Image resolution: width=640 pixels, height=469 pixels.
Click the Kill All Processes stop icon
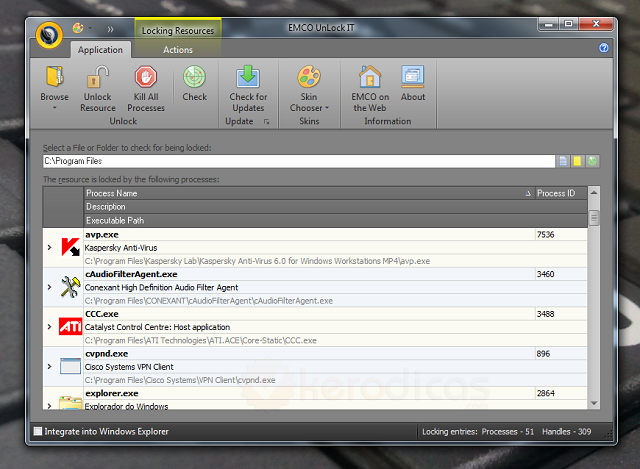(x=146, y=76)
